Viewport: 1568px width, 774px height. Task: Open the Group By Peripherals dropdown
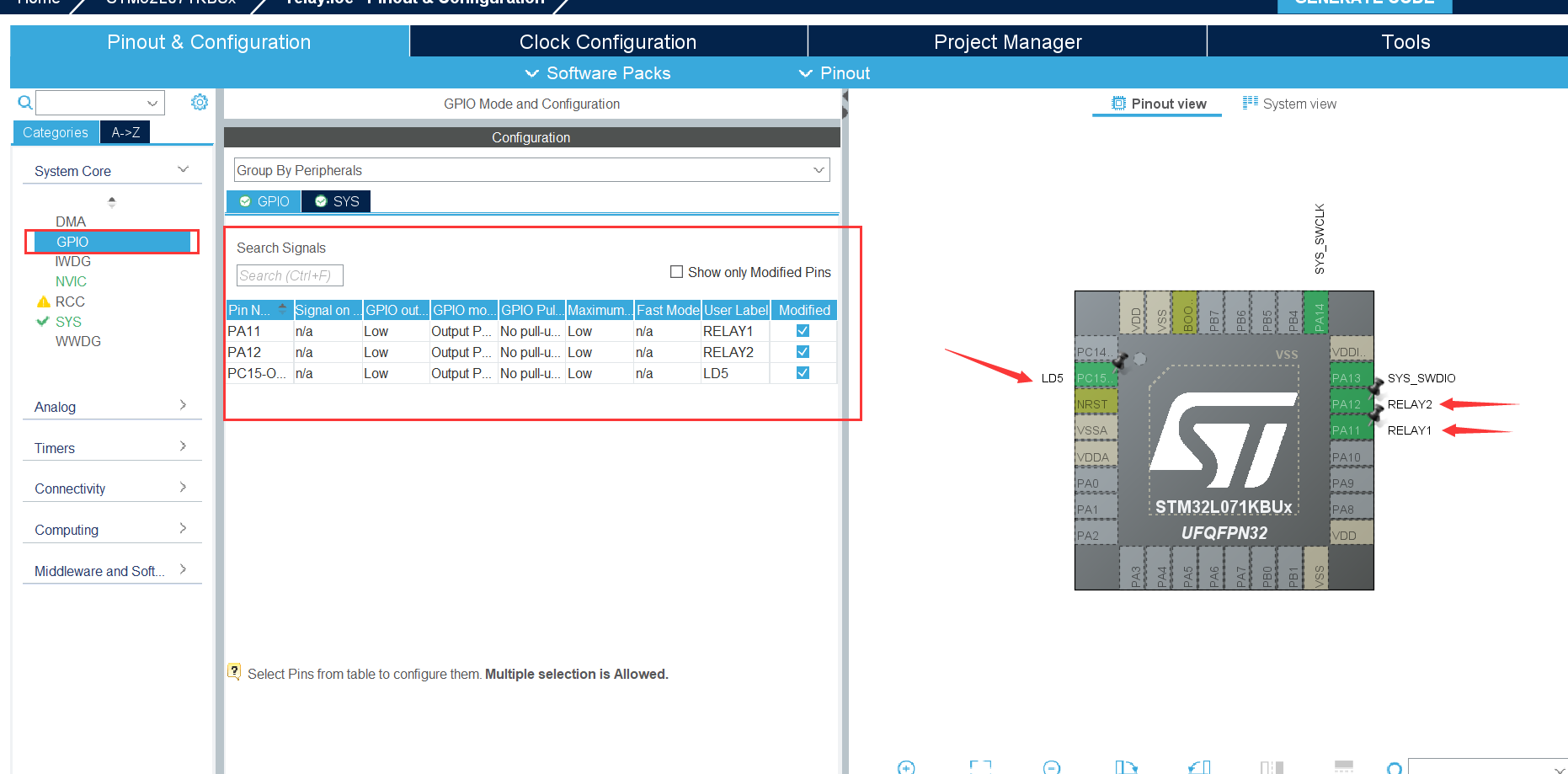(532, 170)
